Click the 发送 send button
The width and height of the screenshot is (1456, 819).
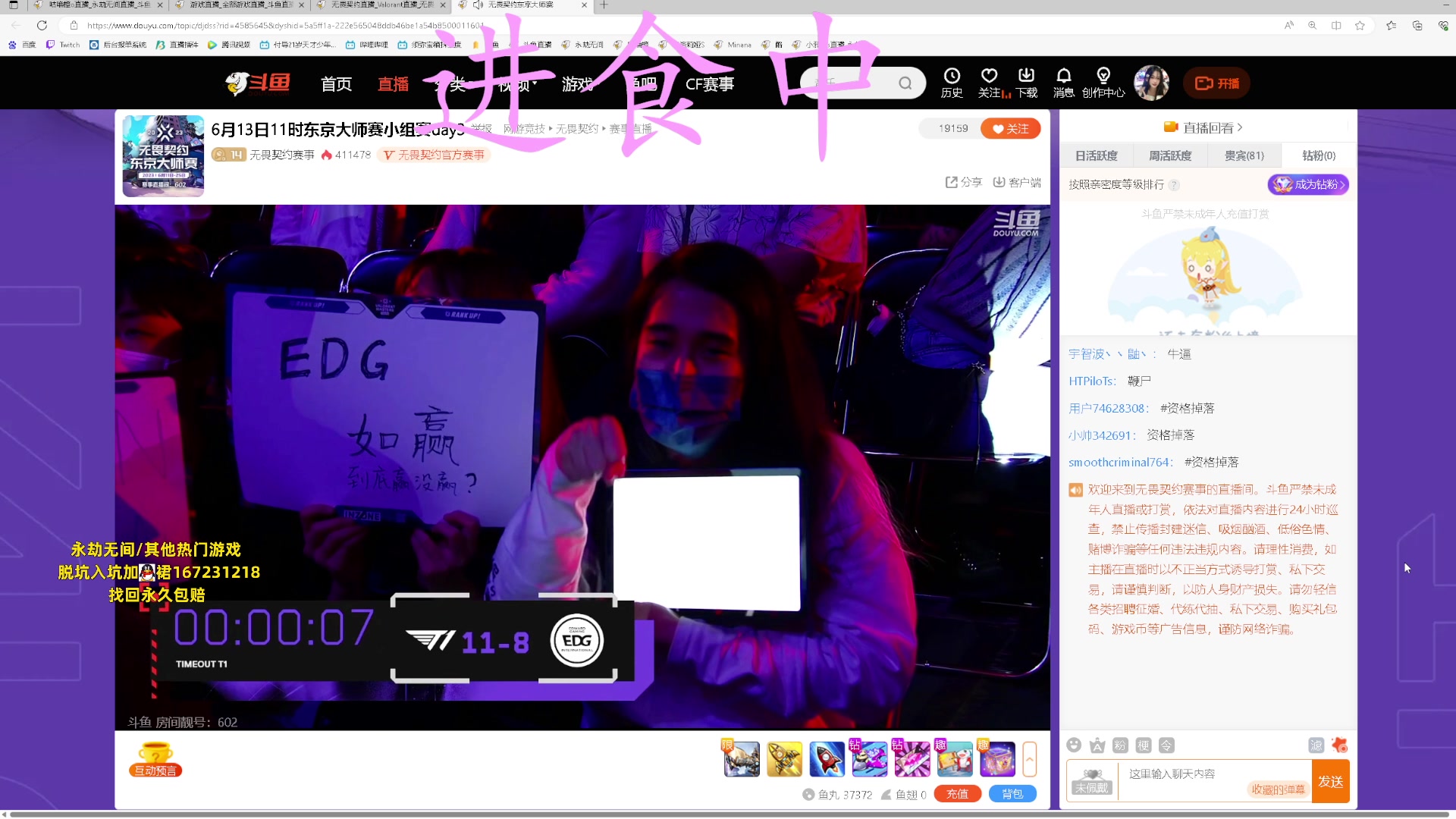coord(1331,781)
